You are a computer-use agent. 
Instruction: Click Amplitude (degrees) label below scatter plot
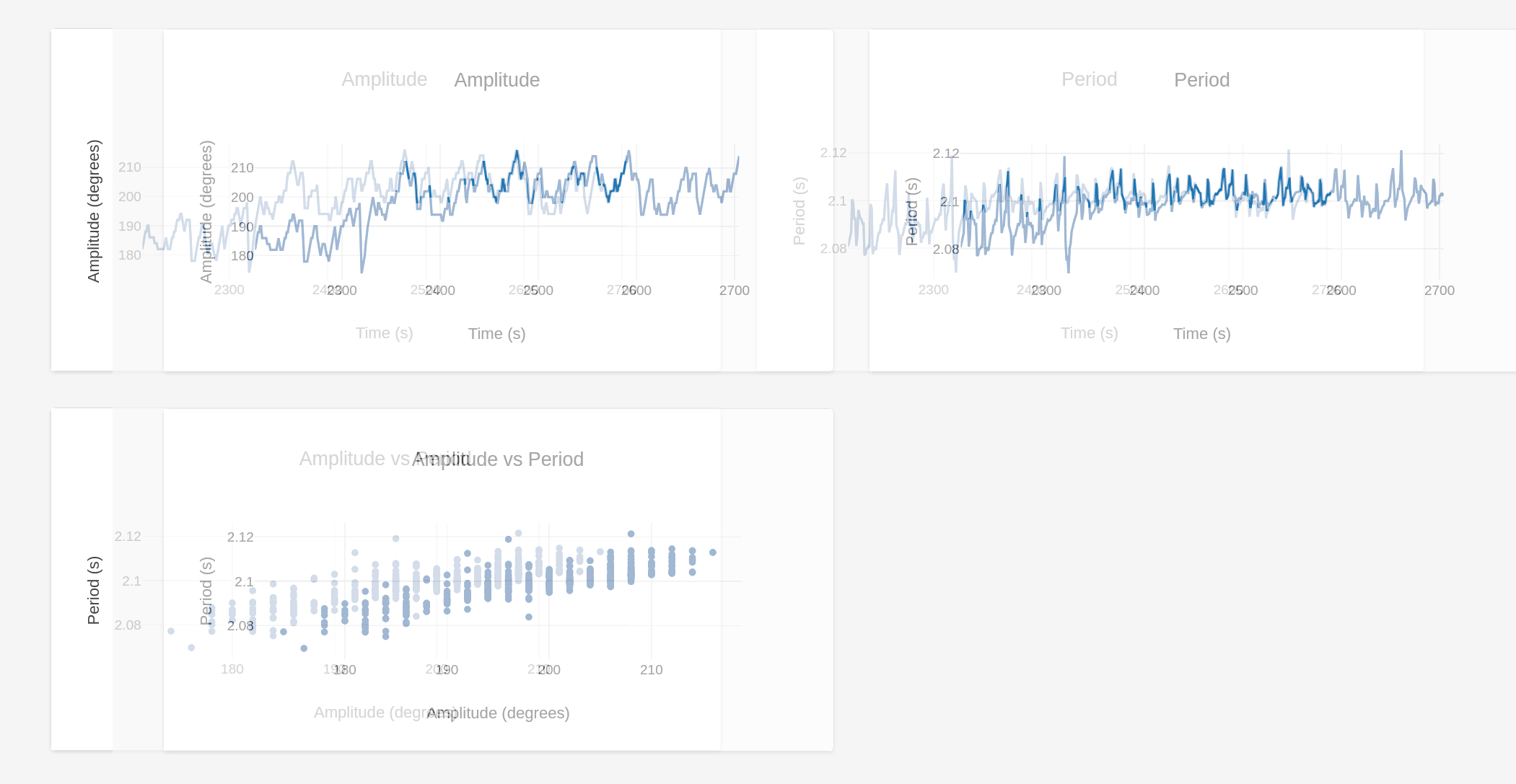(498, 713)
